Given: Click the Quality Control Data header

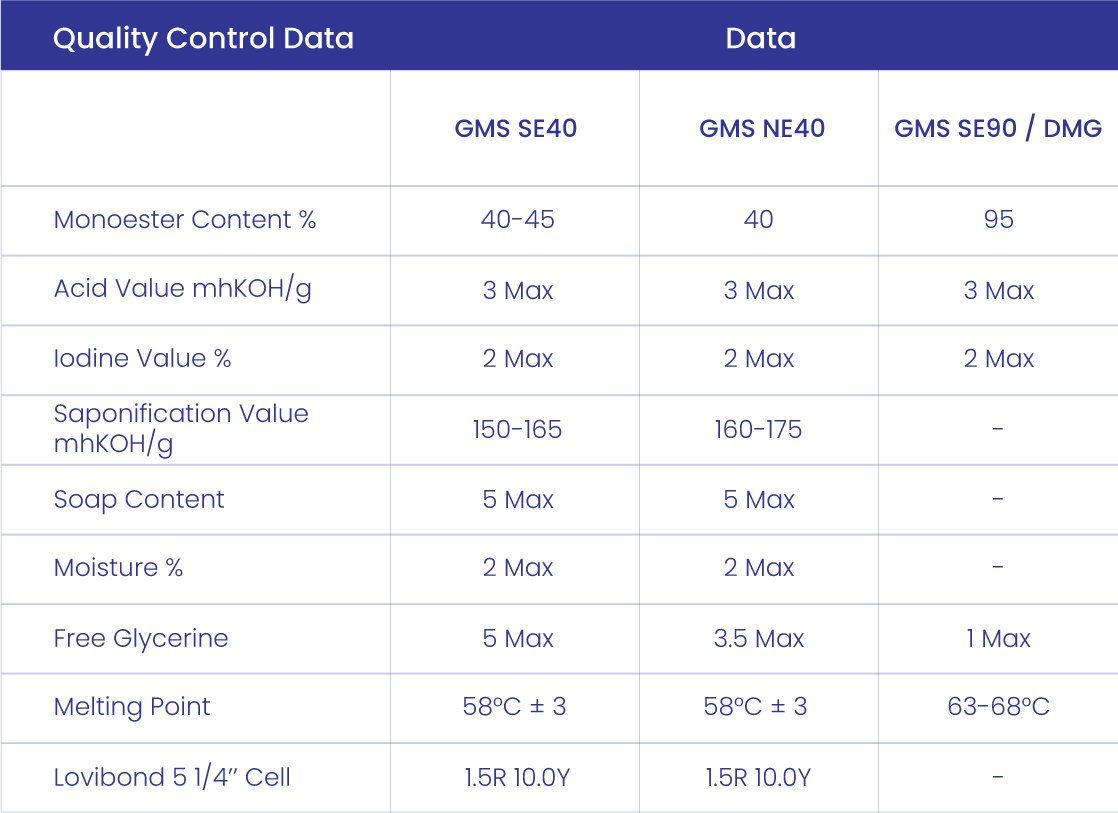Looking at the screenshot, I should coord(203,39).
